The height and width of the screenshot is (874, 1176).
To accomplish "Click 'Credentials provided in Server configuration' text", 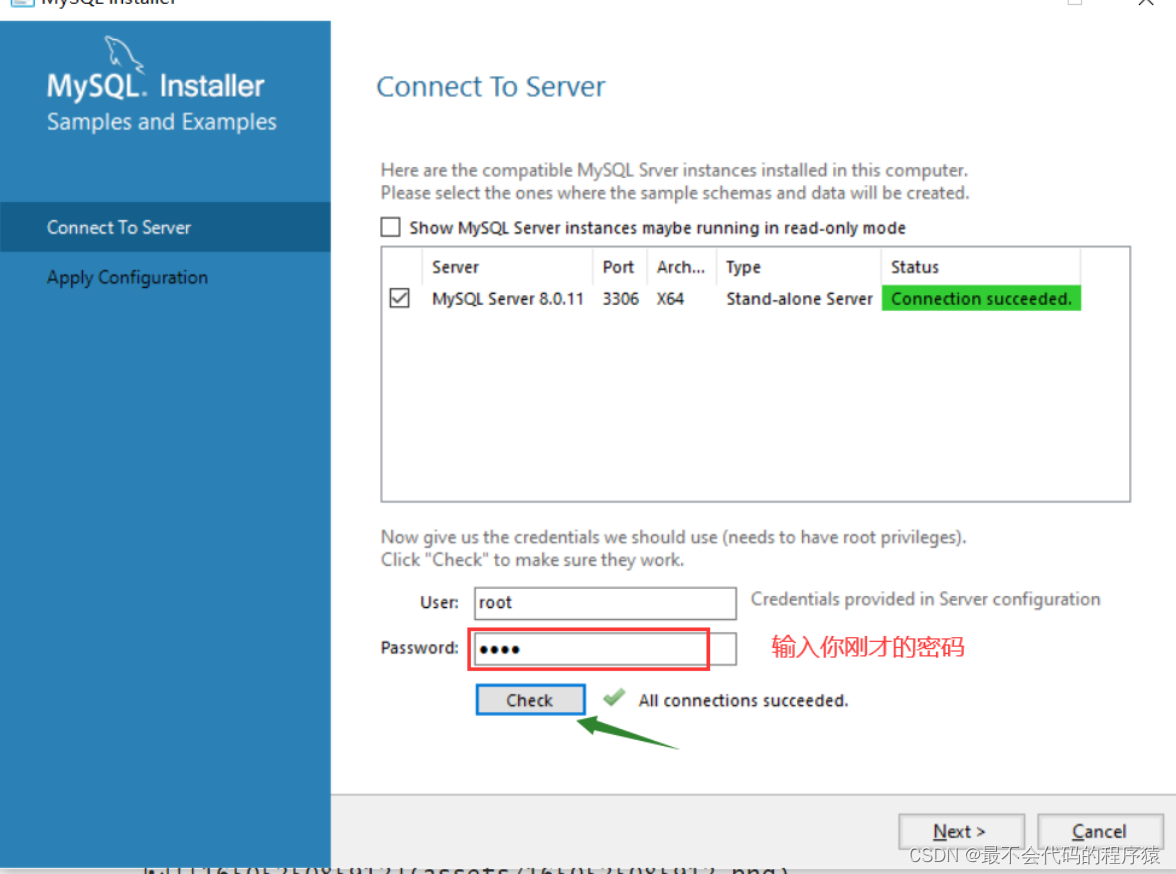I will 926,599.
